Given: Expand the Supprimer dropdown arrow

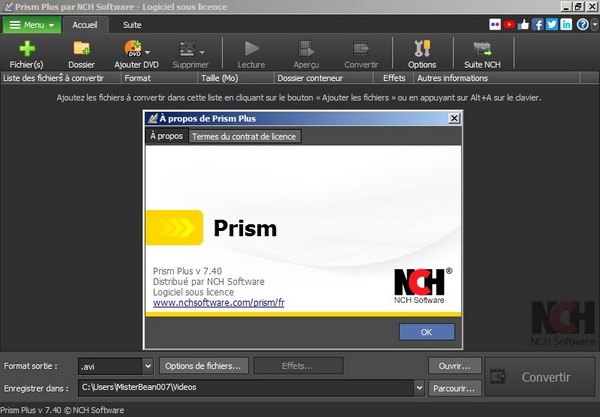Looking at the screenshot, I should click(202, 52).
